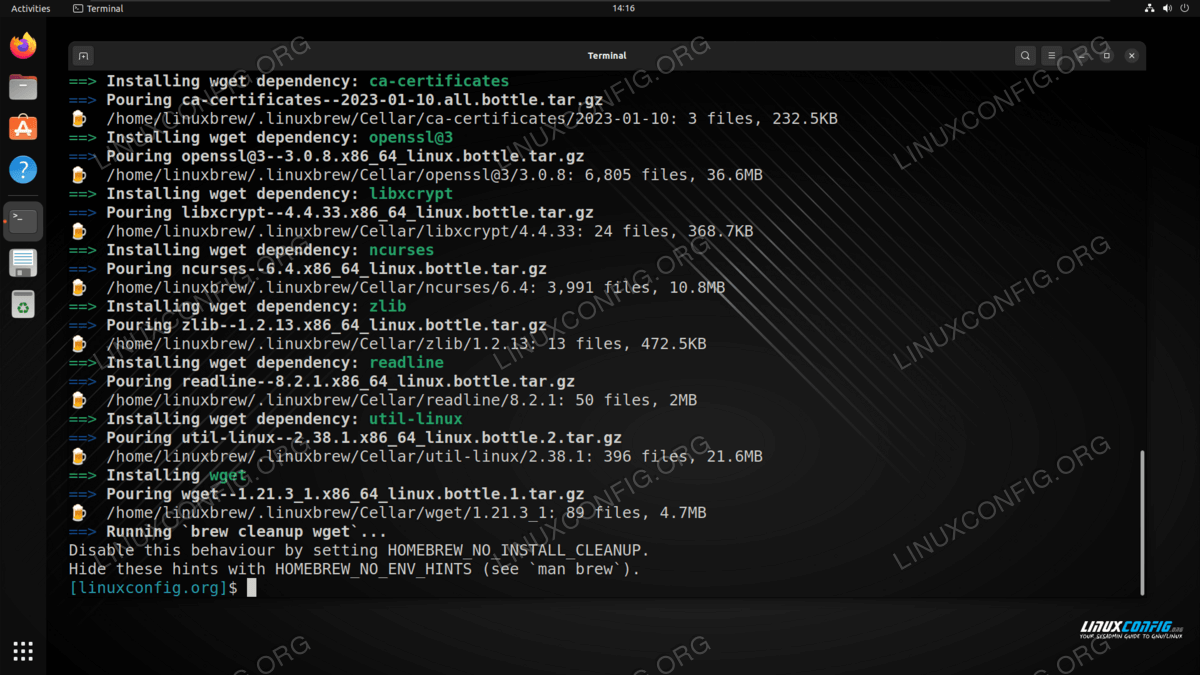Select the Terminal icon in dock
Viewport: 1200px width, 675px height.
tap(23, 221)
